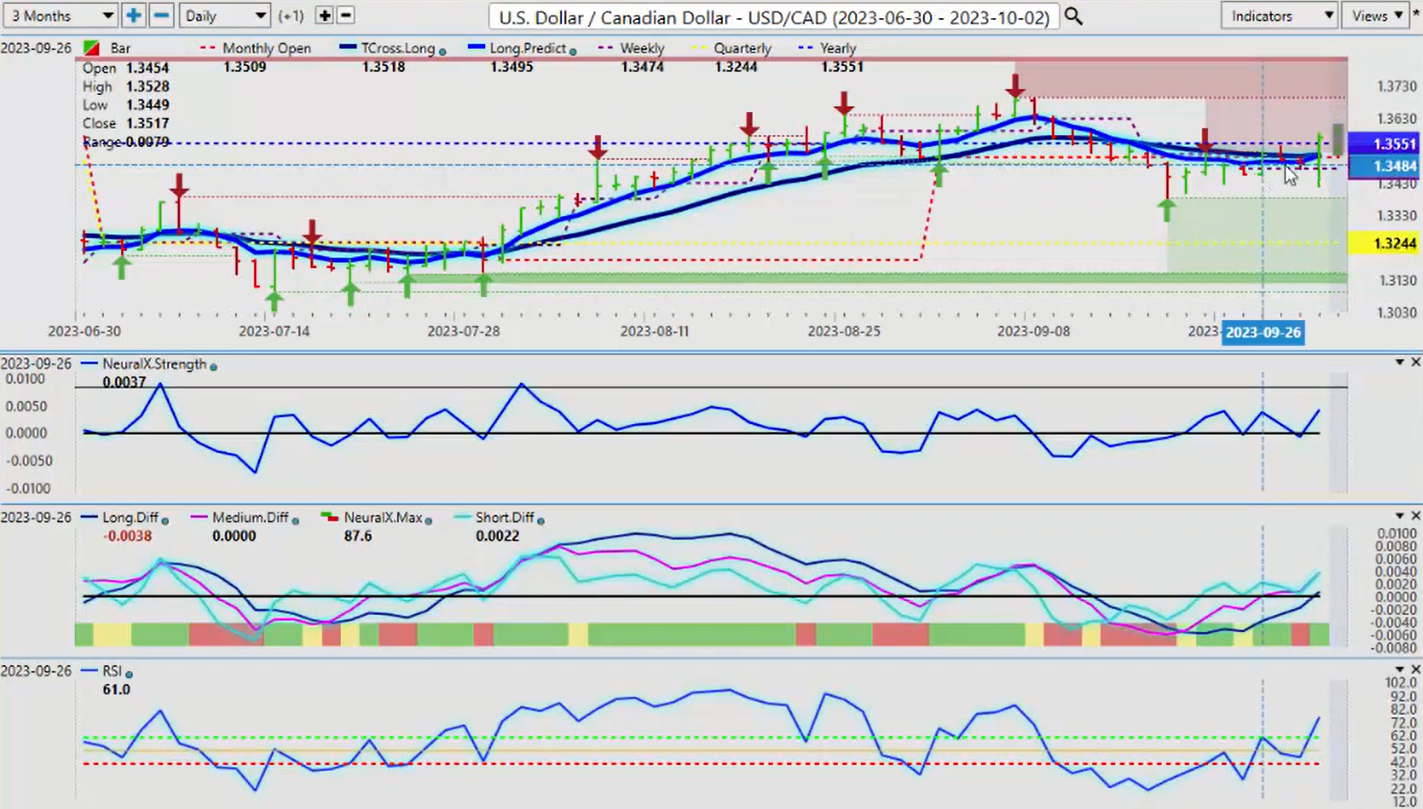1423x809 pixels.
Task: Collapse the RSI panel using its arrow
Action: point(1400,670)
